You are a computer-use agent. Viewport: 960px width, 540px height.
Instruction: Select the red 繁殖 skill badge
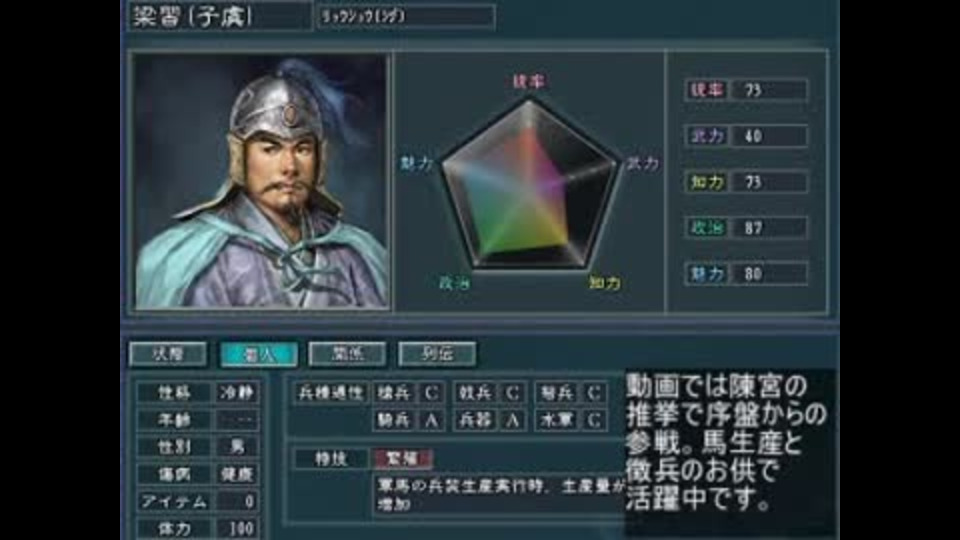coord(402,458)
